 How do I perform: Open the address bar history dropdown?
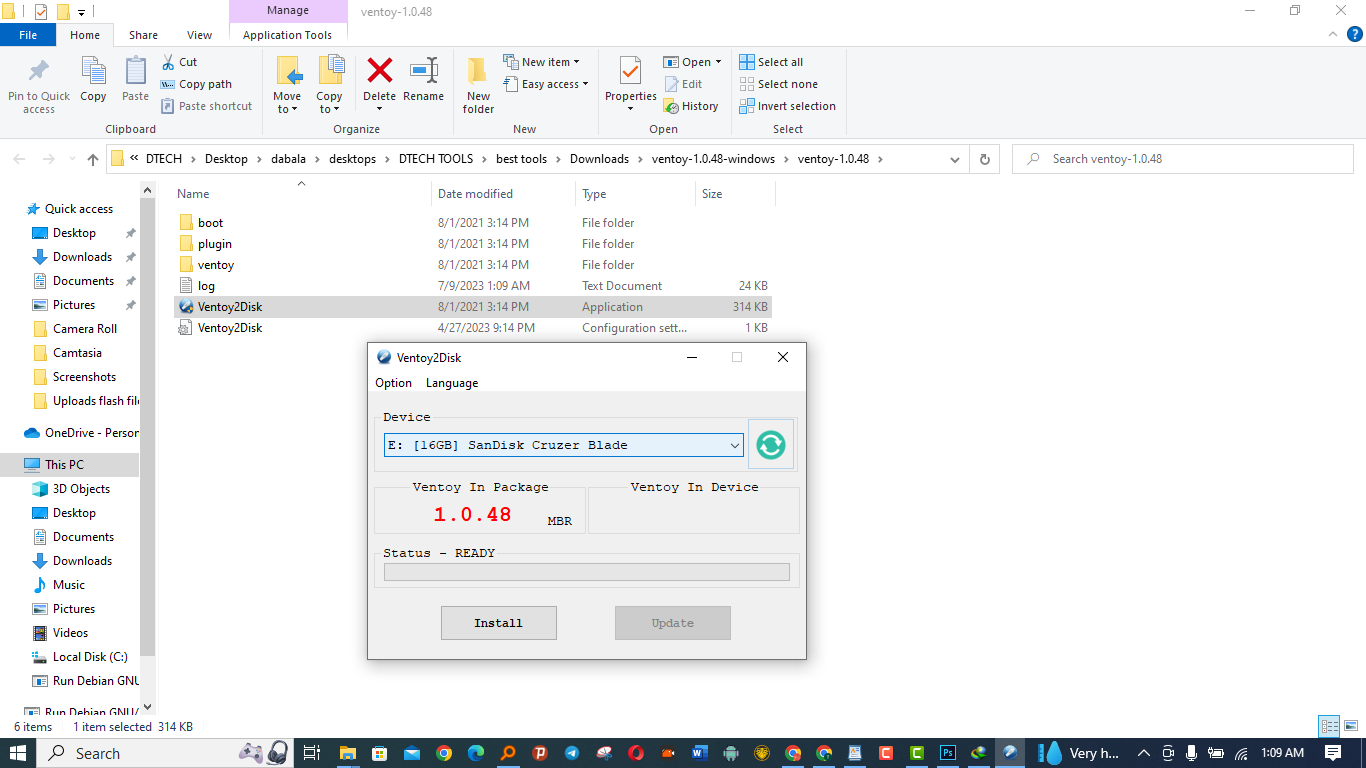[x=955, y=159]
